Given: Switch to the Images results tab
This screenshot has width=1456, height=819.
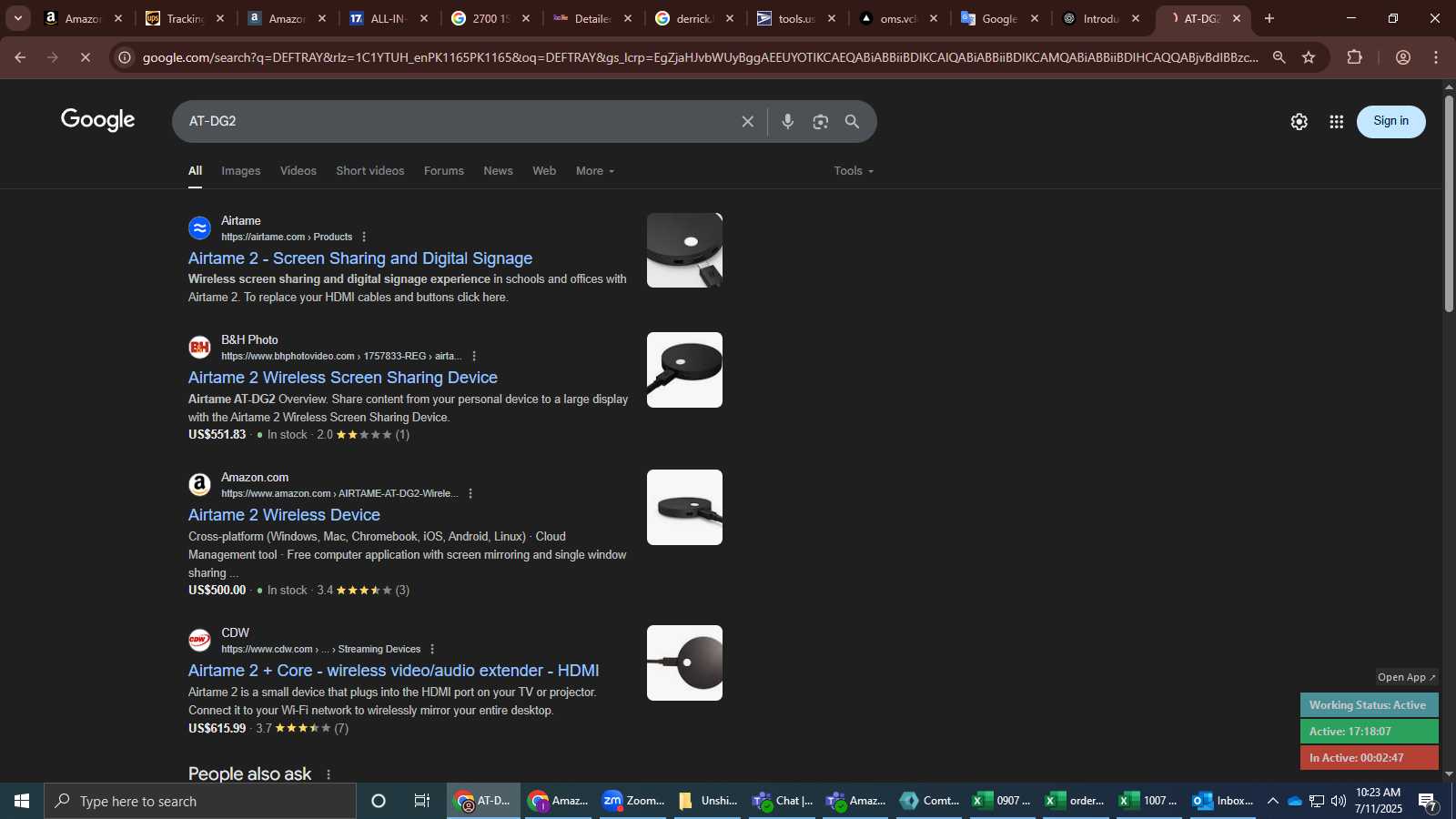Looking at the screenshot, I should pos(240,171).
